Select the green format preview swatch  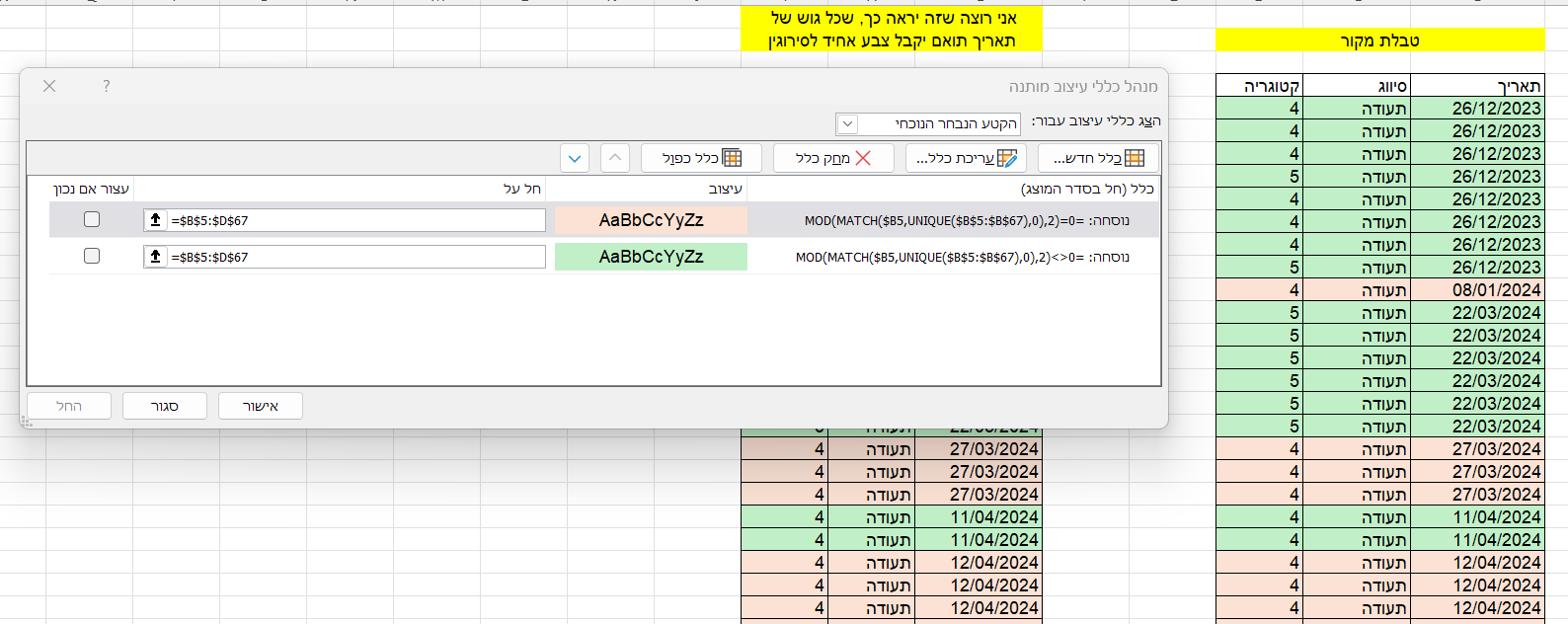pos(651,257)
